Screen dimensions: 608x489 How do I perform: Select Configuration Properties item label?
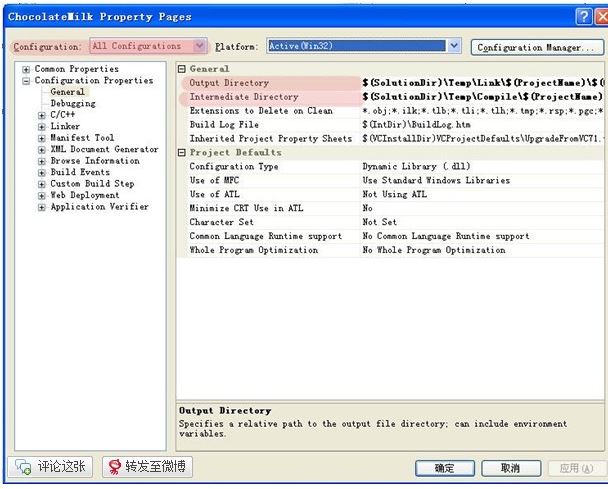pyautogui.click(x=94, y=80)
